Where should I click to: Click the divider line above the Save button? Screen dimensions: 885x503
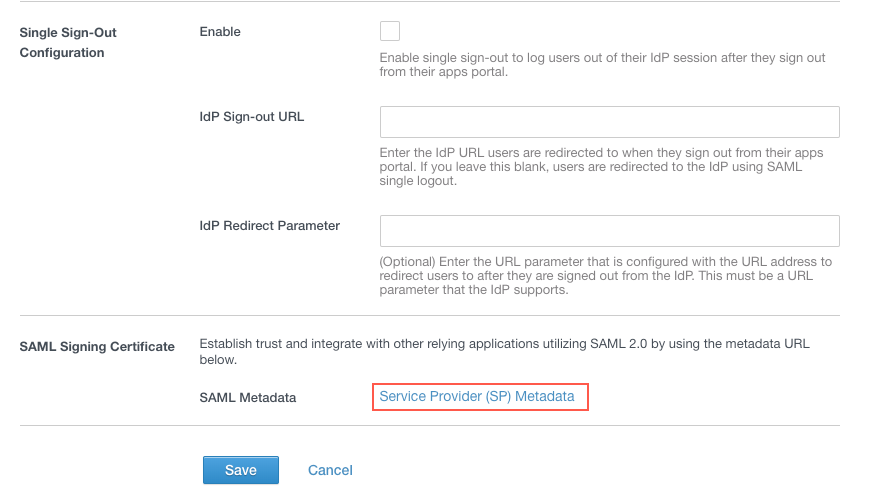pyautogui.click(x=430, y=425)
